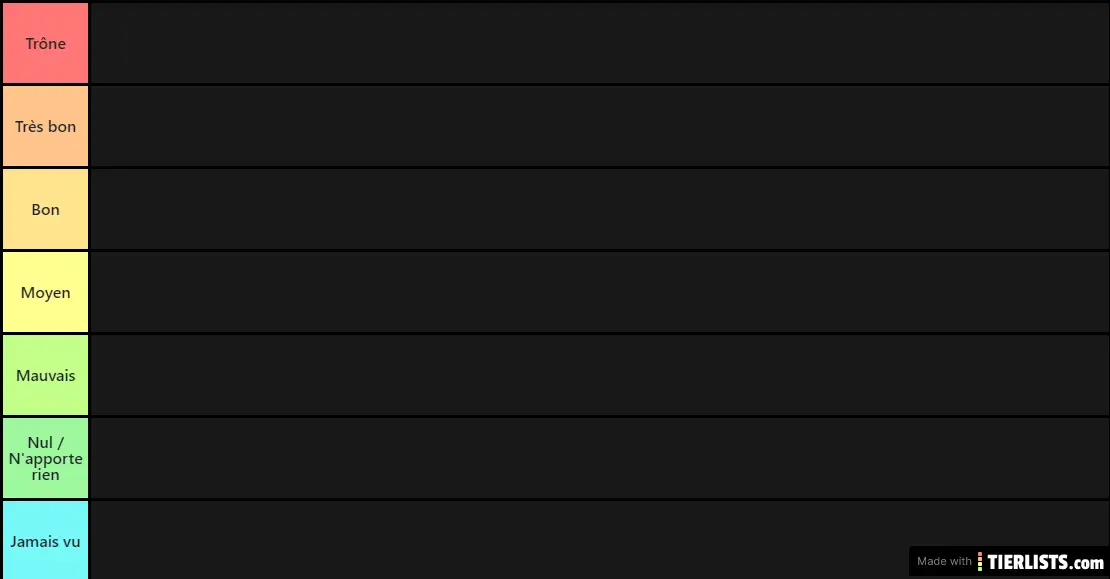Click the empty Moyen tier row

[598, 292]
